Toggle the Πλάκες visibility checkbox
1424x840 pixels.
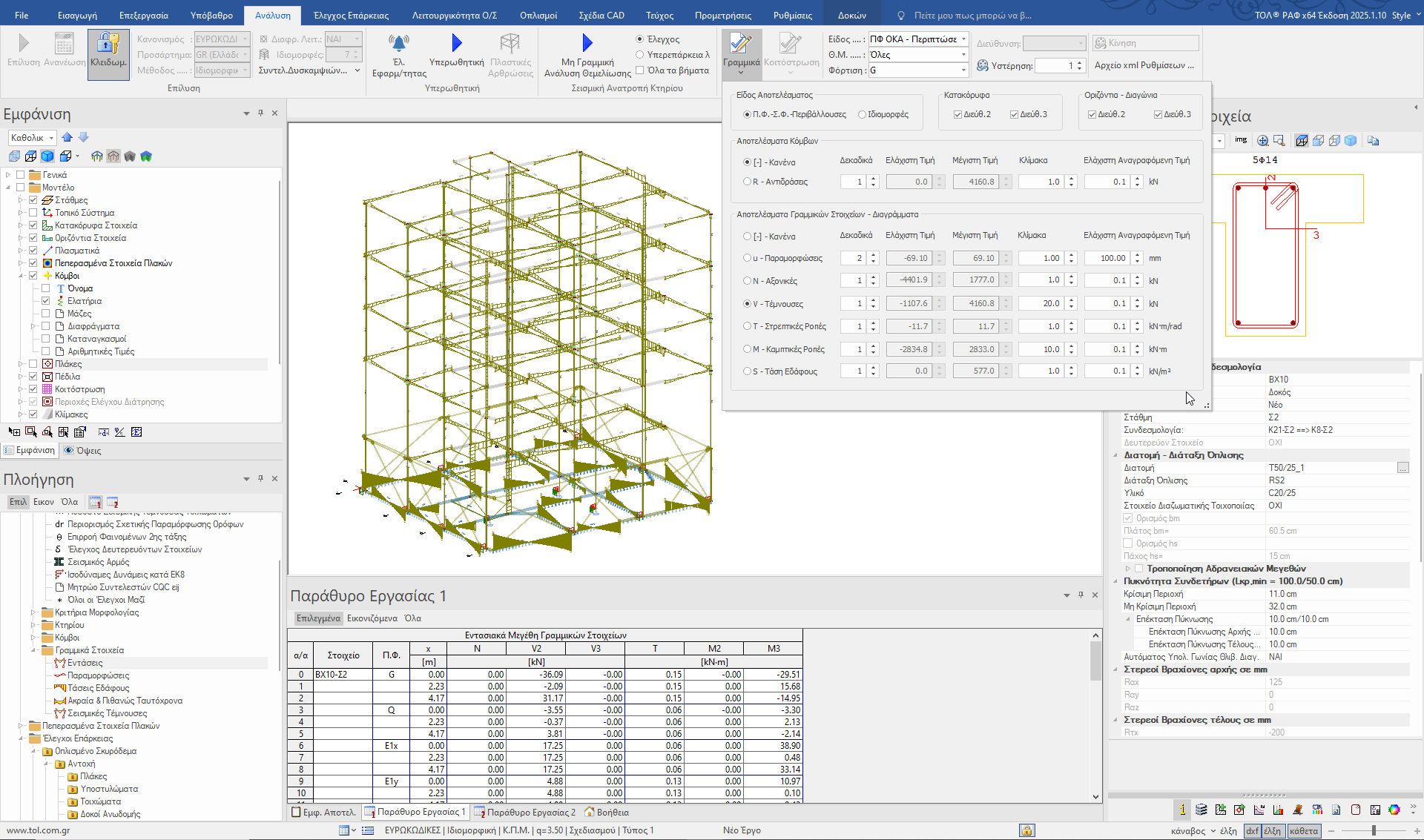(33, 364)
